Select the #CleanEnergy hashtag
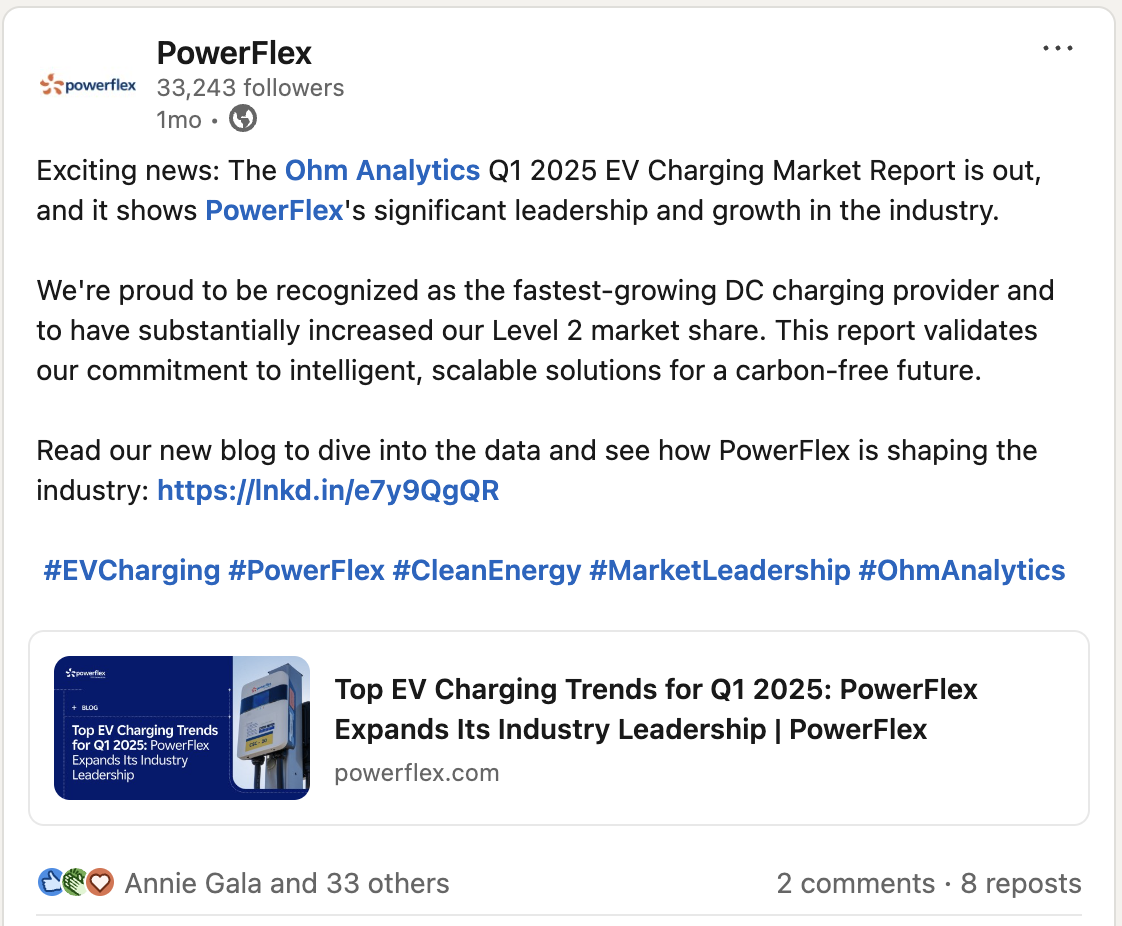 coord(486,571)
